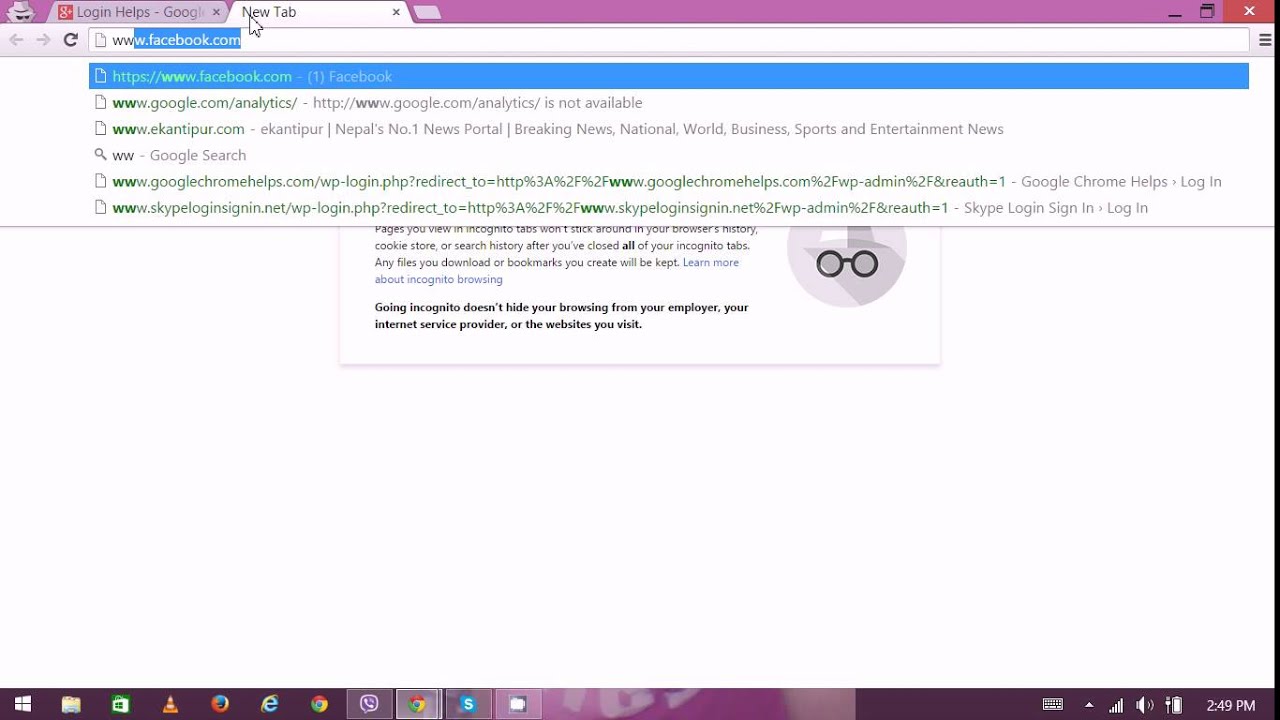Image resolution: width=1280 pixels, height=720 pixels.
Task: Click the last white app icon after Skype
Action: (517, 704)
